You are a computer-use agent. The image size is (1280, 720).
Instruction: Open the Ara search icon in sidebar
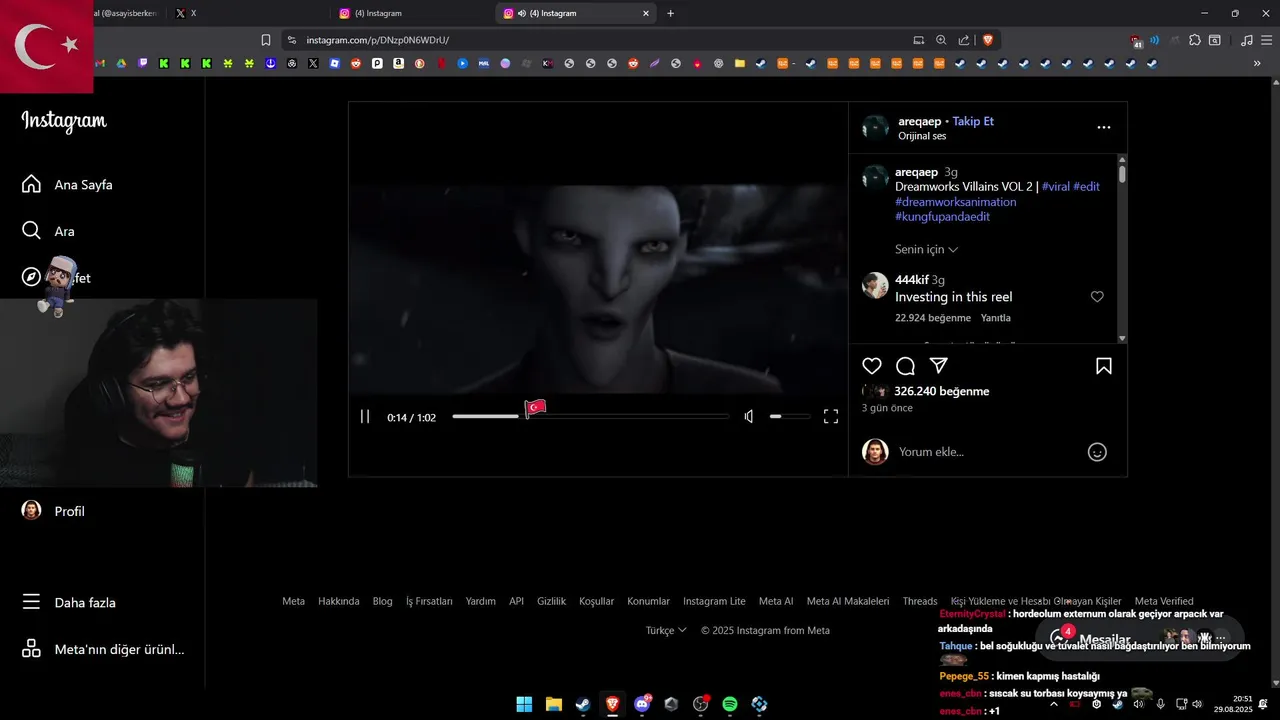click(x=32, y=231)
